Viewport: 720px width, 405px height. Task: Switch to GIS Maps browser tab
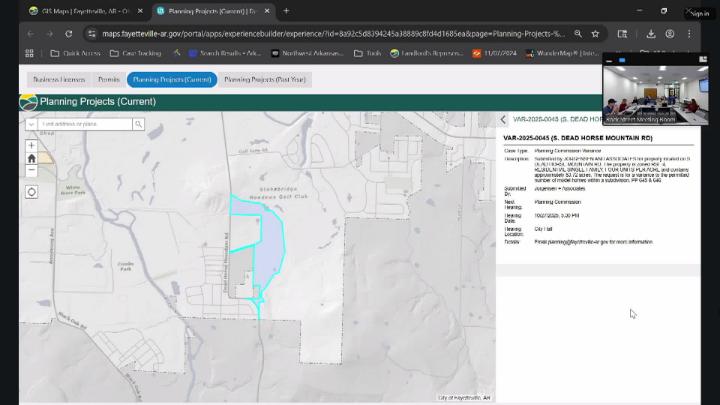85,11
